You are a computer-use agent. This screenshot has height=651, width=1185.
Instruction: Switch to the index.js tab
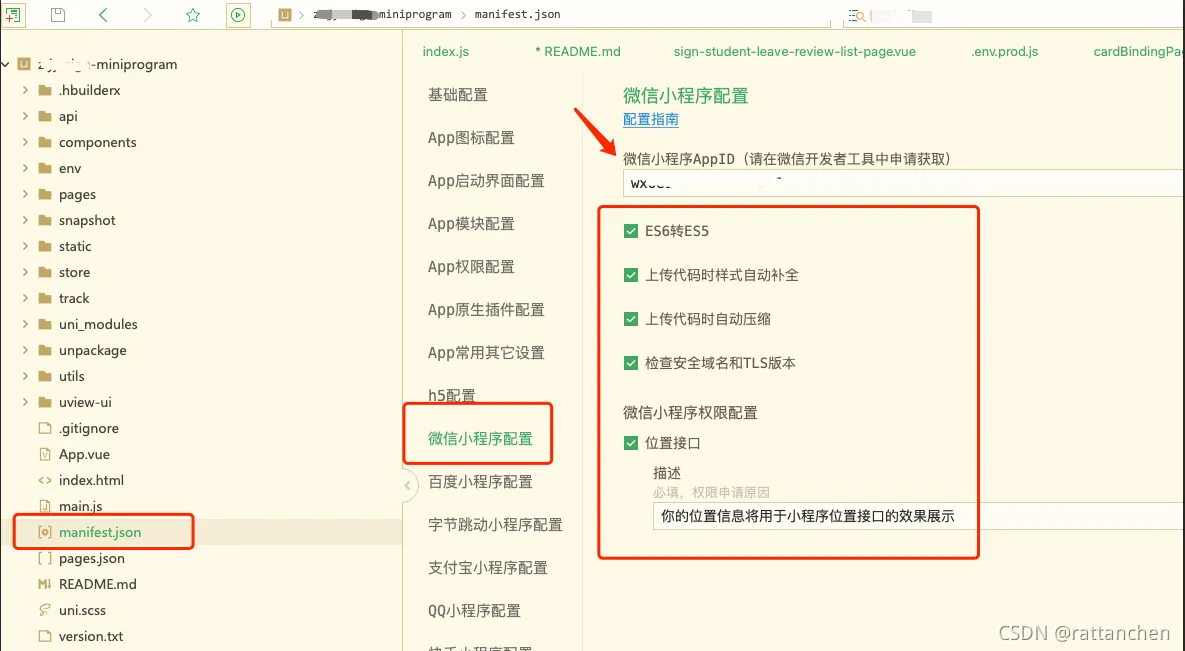tap(445, 51)
